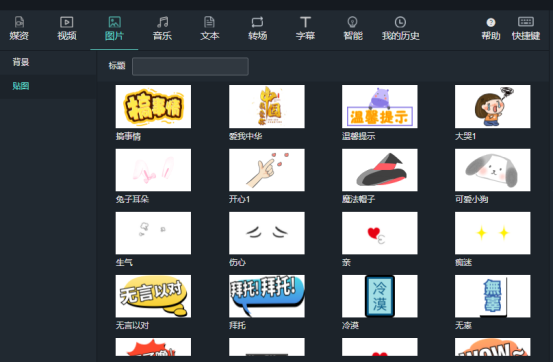Focus the 标题 search input field
Image resolution: width=554 pixels, height=362 pixels.
point(190,66)
